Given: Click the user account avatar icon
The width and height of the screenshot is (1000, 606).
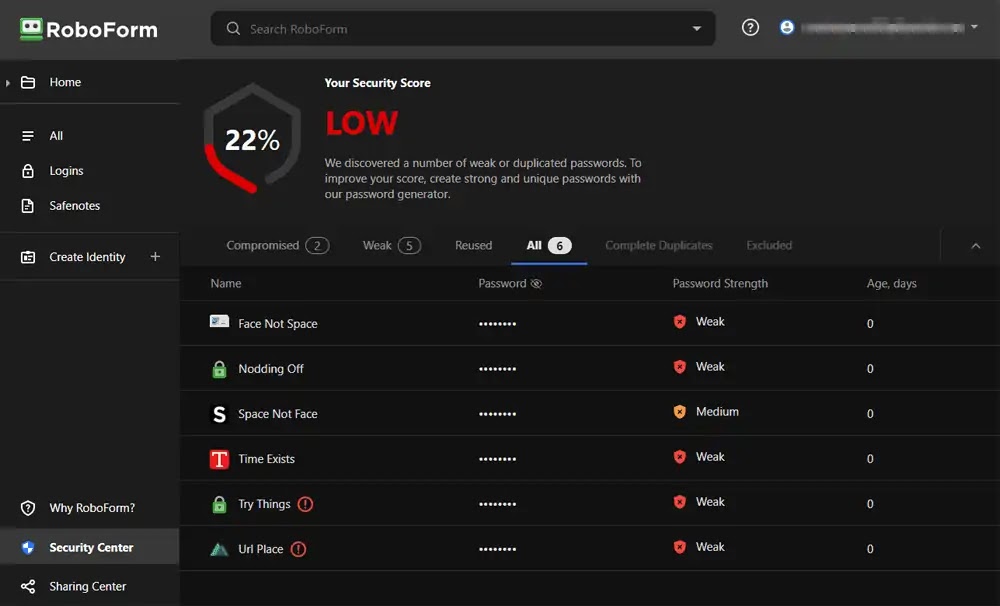Looking at the screenshot, I should (787, 27).
